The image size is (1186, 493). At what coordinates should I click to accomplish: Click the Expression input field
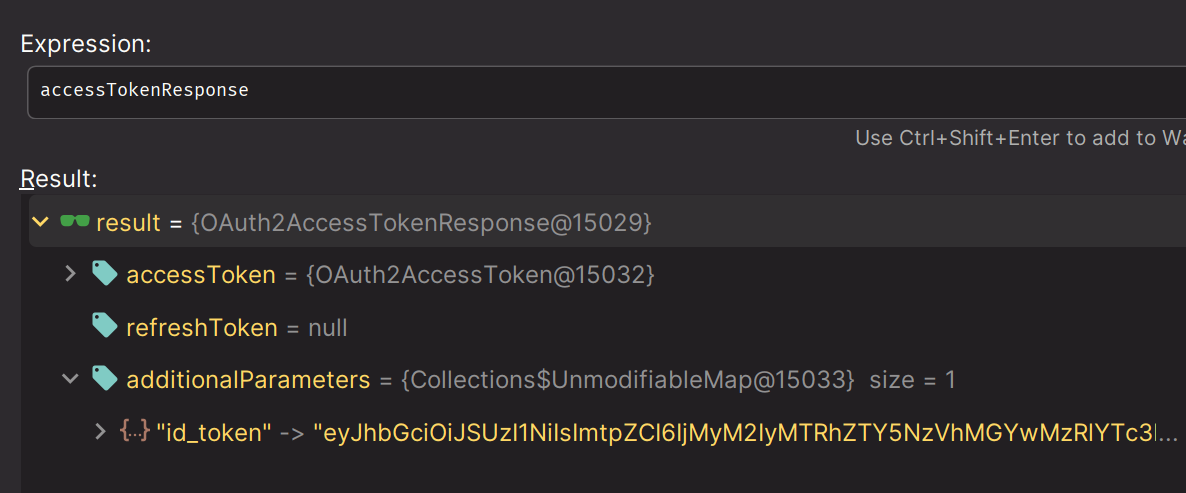tap(600, 91)
